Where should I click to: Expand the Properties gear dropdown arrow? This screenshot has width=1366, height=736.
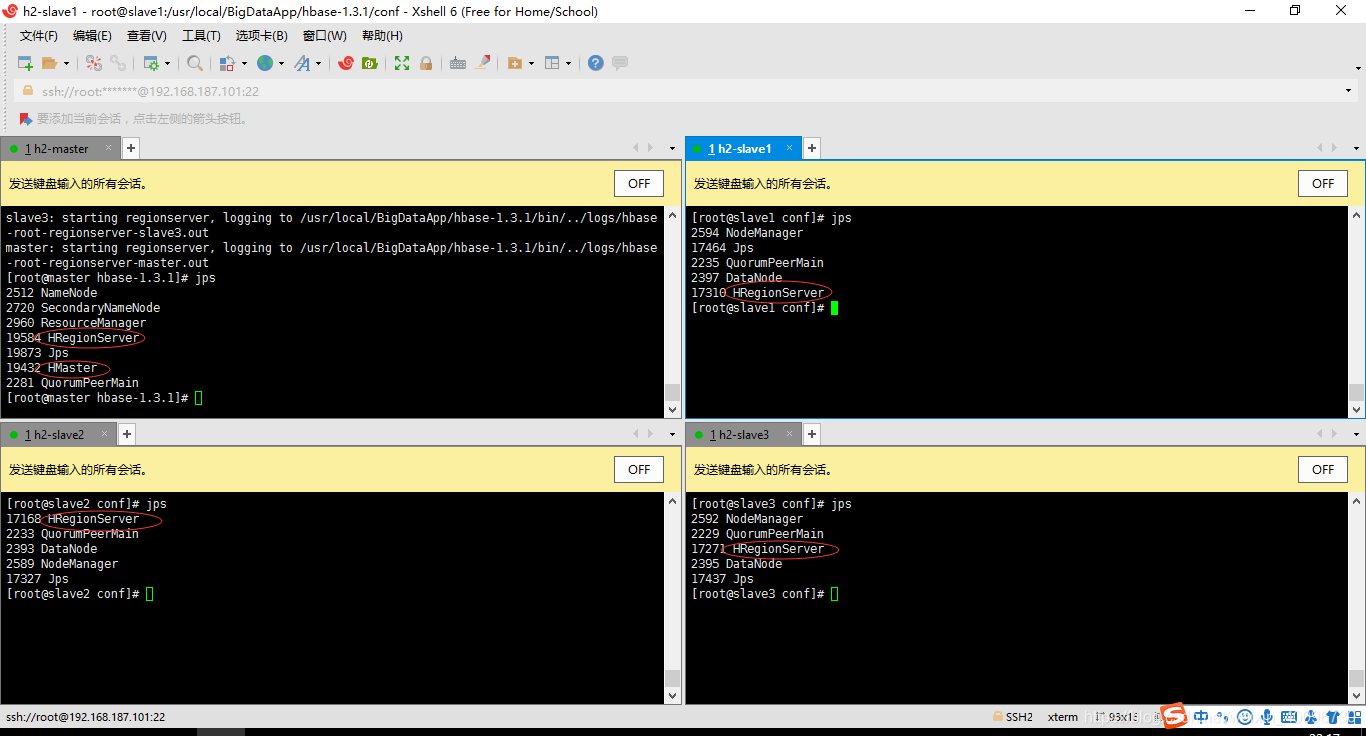coord(167,64)
